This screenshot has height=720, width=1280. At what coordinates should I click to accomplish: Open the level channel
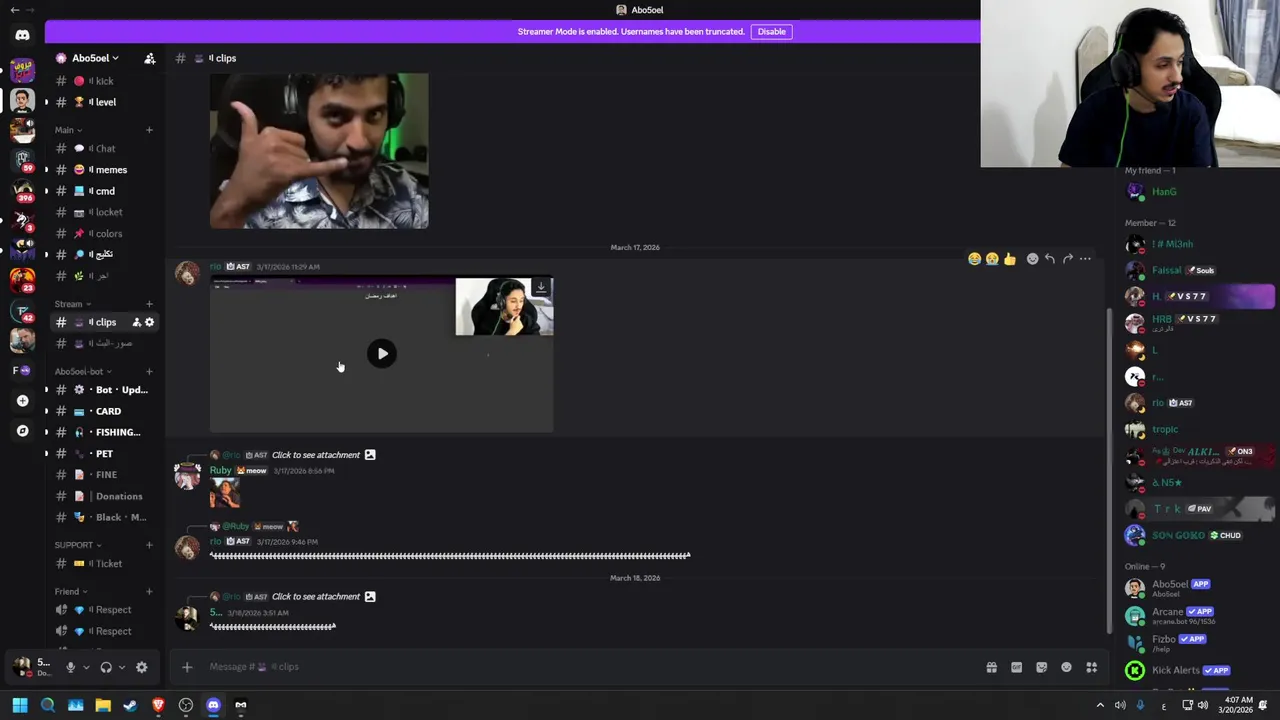(x=105, y=102)
